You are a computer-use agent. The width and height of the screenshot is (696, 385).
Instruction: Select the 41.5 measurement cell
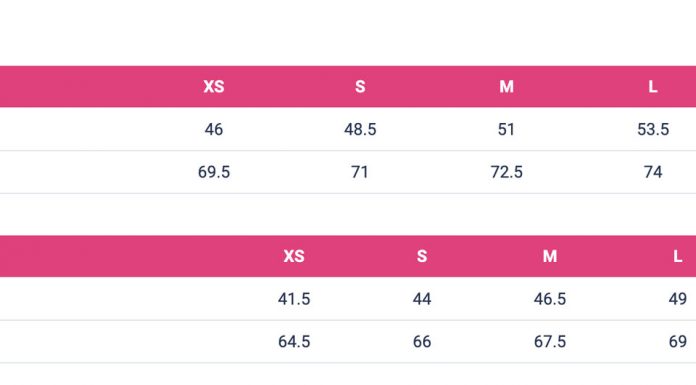click(x=294, y=299)
